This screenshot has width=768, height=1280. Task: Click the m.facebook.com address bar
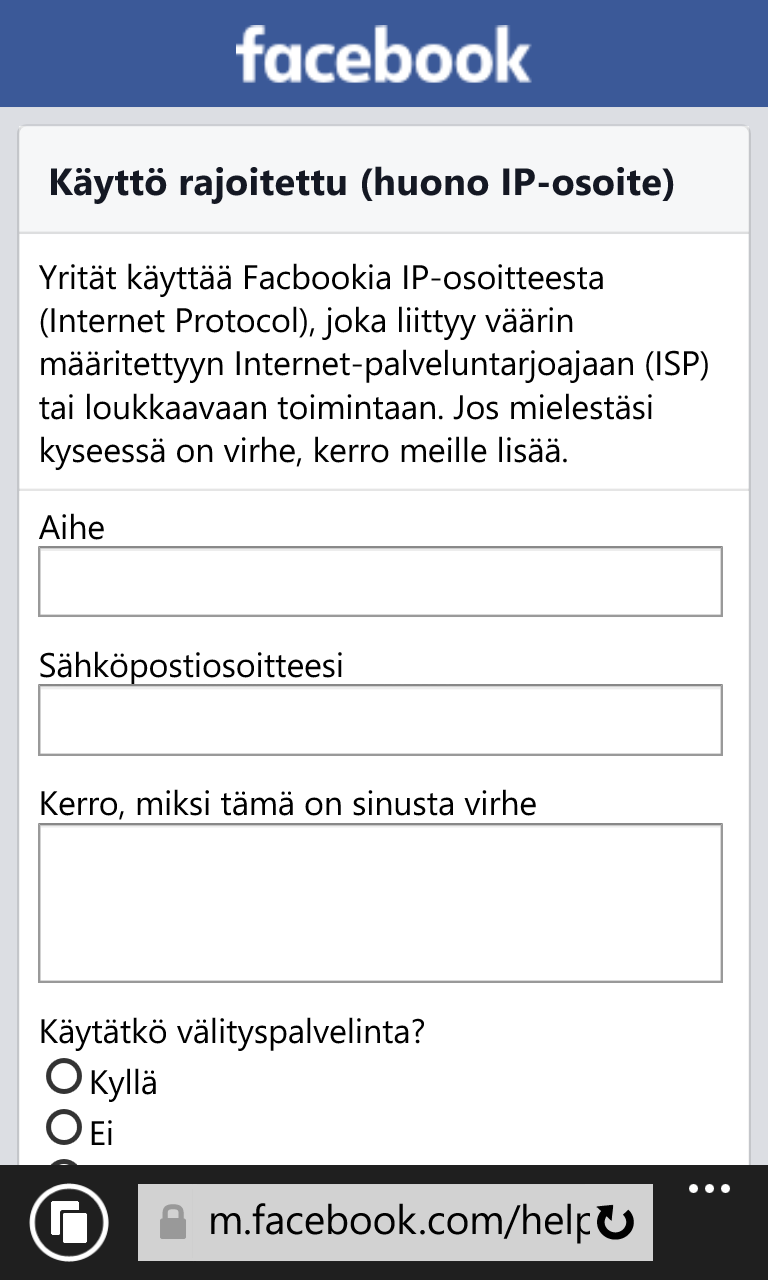395,1222
